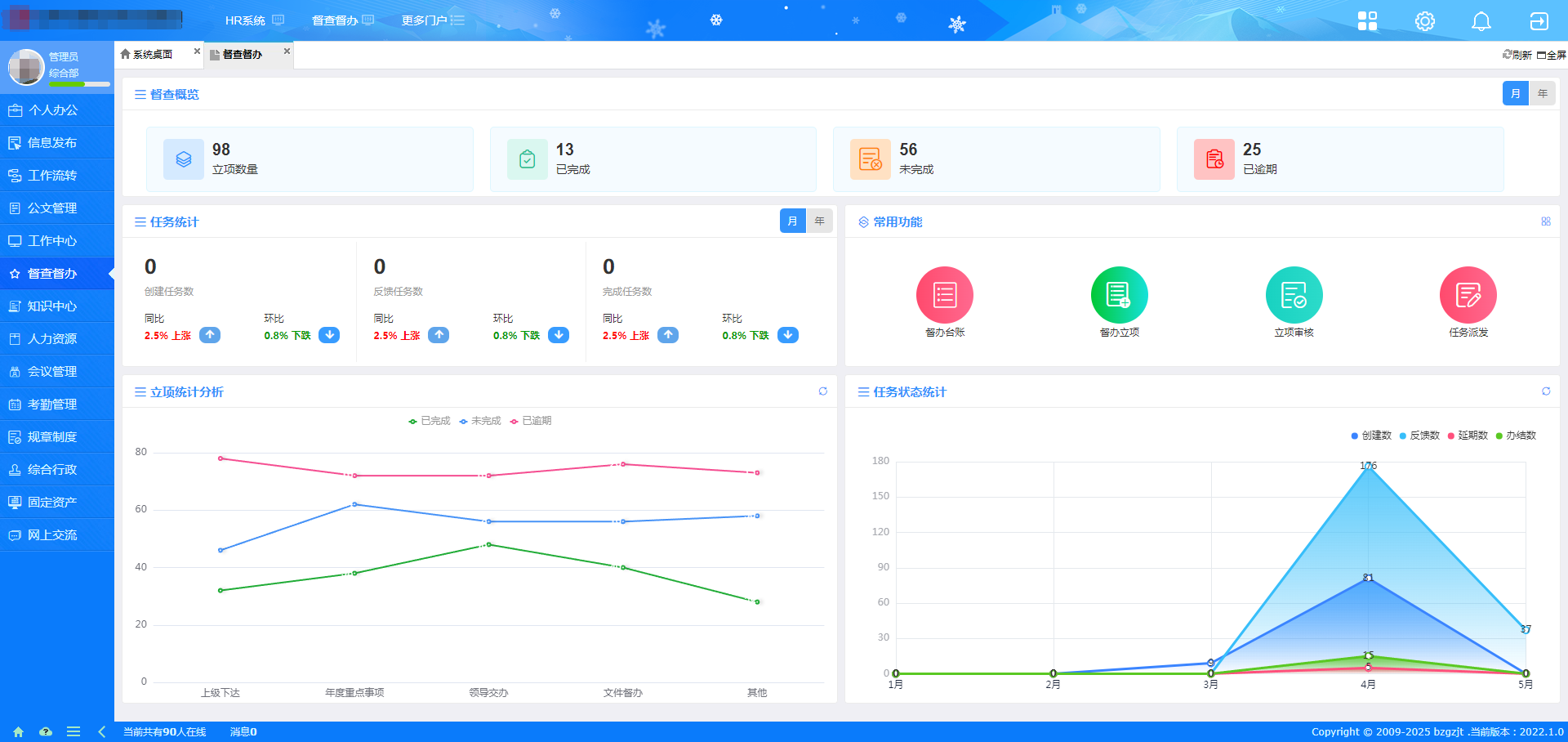
Task: Open the app grid icon in header
Action: click(x=1367, y=21)
